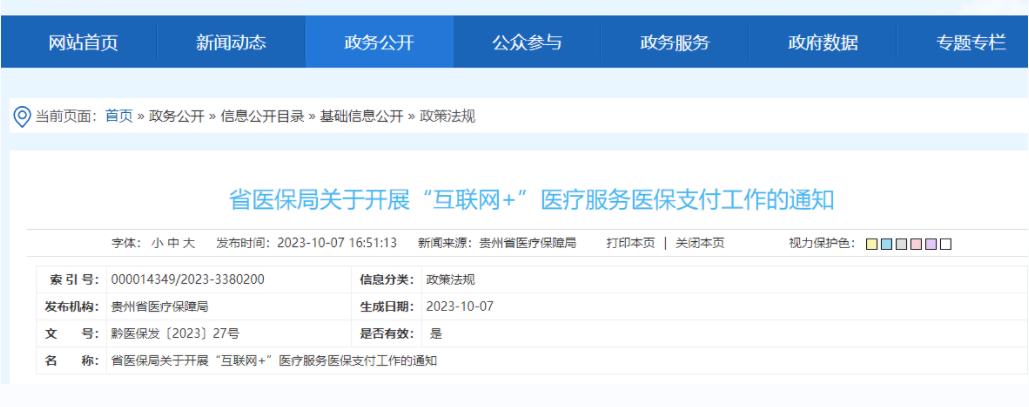
Task: Open 信息公开目录 in the breadcrumb
Action: click(262, 117)
